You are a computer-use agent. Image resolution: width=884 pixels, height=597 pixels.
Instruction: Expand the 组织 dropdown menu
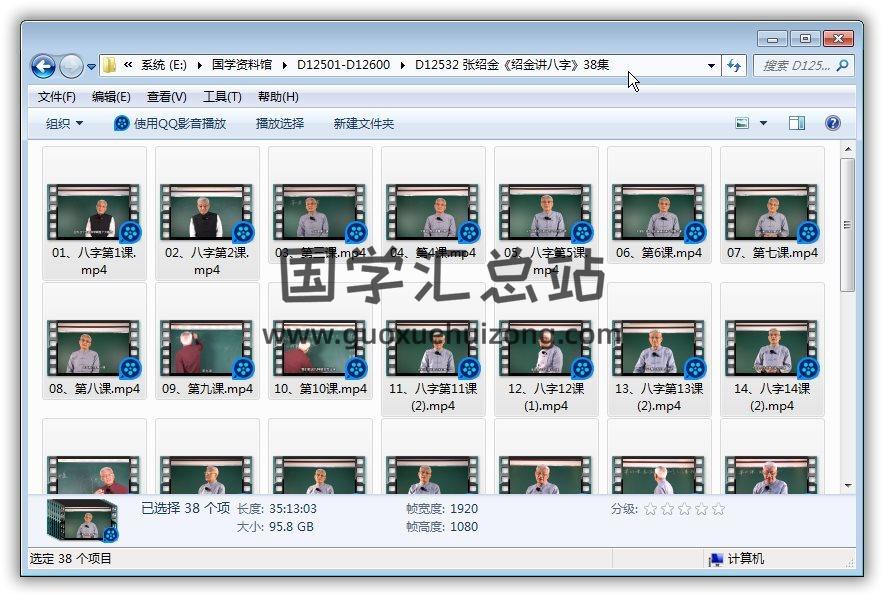pos(65,123)
